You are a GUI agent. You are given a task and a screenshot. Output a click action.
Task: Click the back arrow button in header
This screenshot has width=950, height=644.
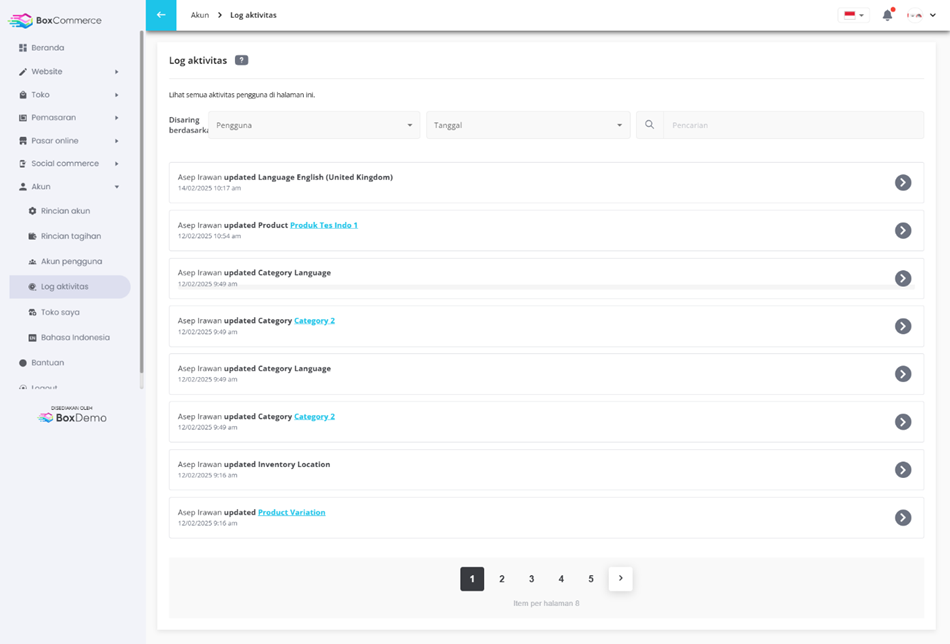pyautogui.click(x=161, y=15)
